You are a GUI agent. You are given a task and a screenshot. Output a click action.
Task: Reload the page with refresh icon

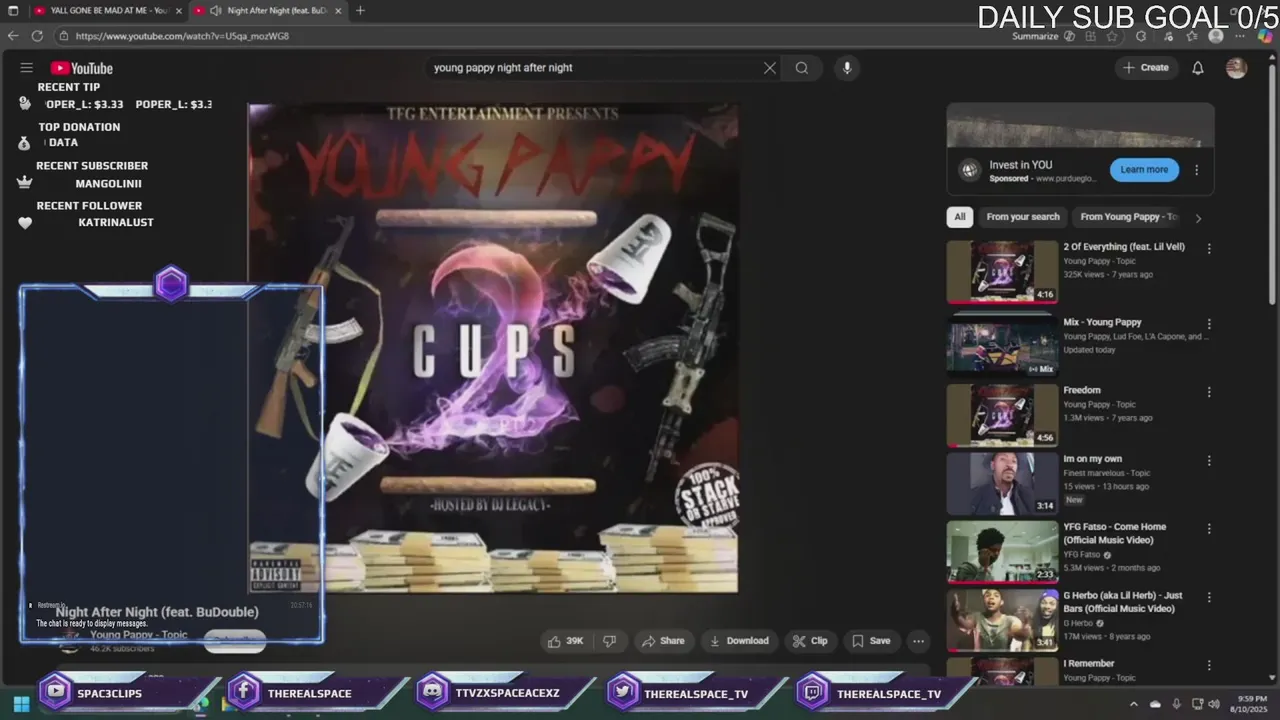[x=37, y=36]
